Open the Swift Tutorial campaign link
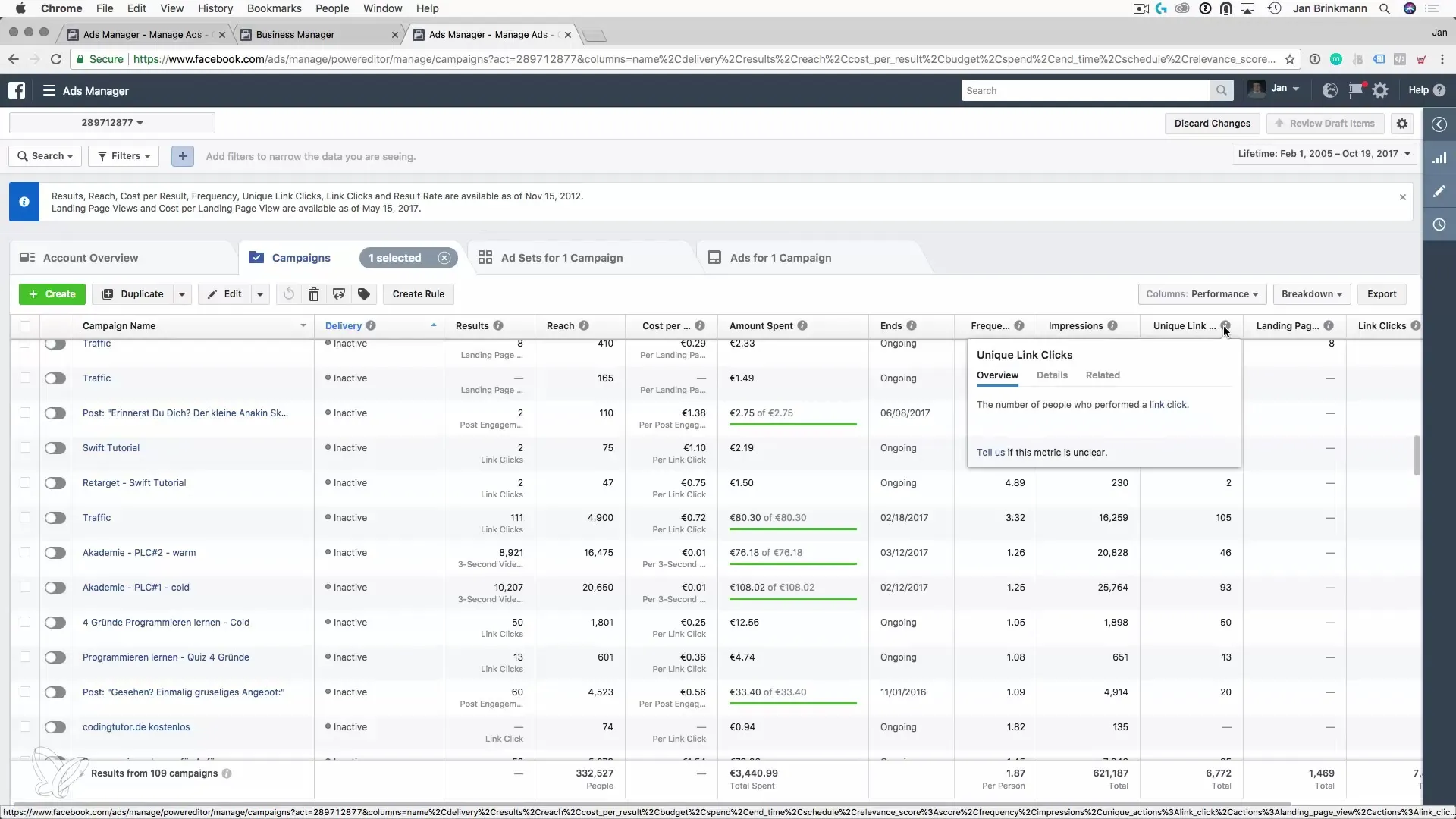This screenshot has height=819, width=1456. click(111, 448)
